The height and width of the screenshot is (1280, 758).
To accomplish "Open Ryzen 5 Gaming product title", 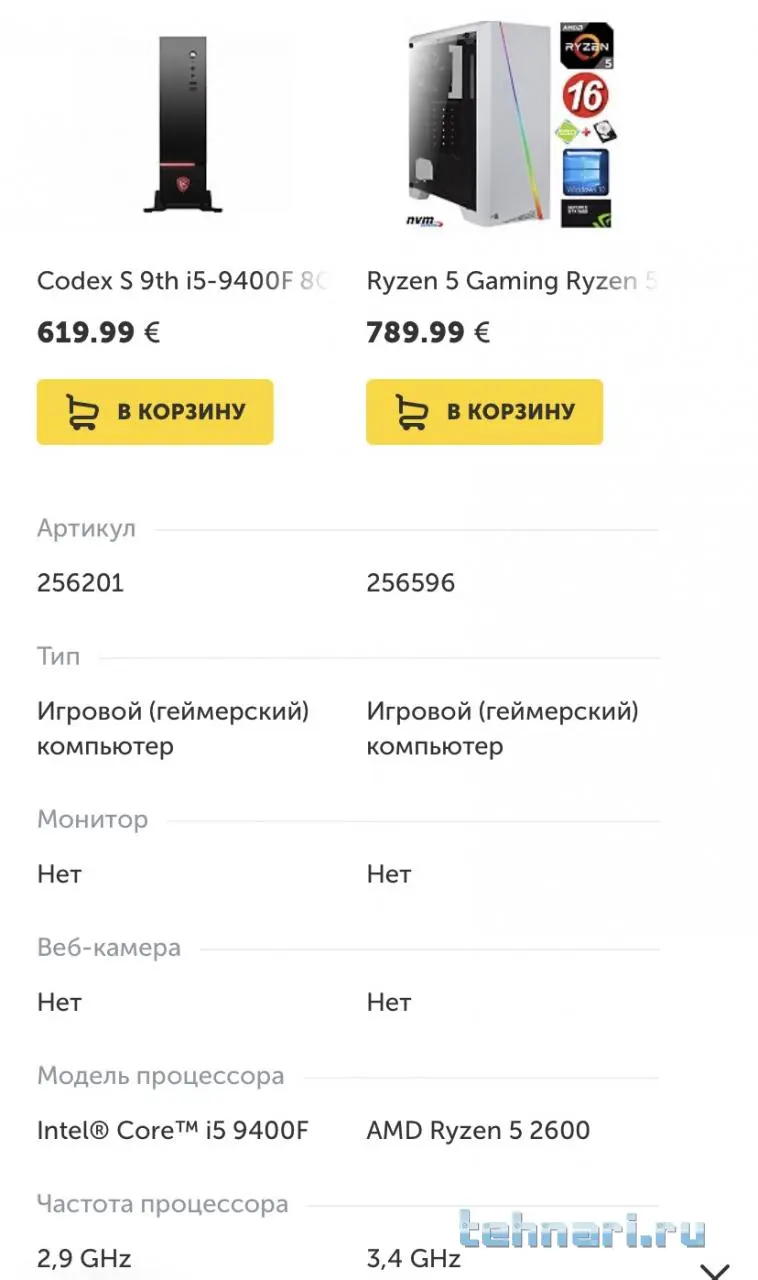I will pyautogui.click(x=511, y=281).
